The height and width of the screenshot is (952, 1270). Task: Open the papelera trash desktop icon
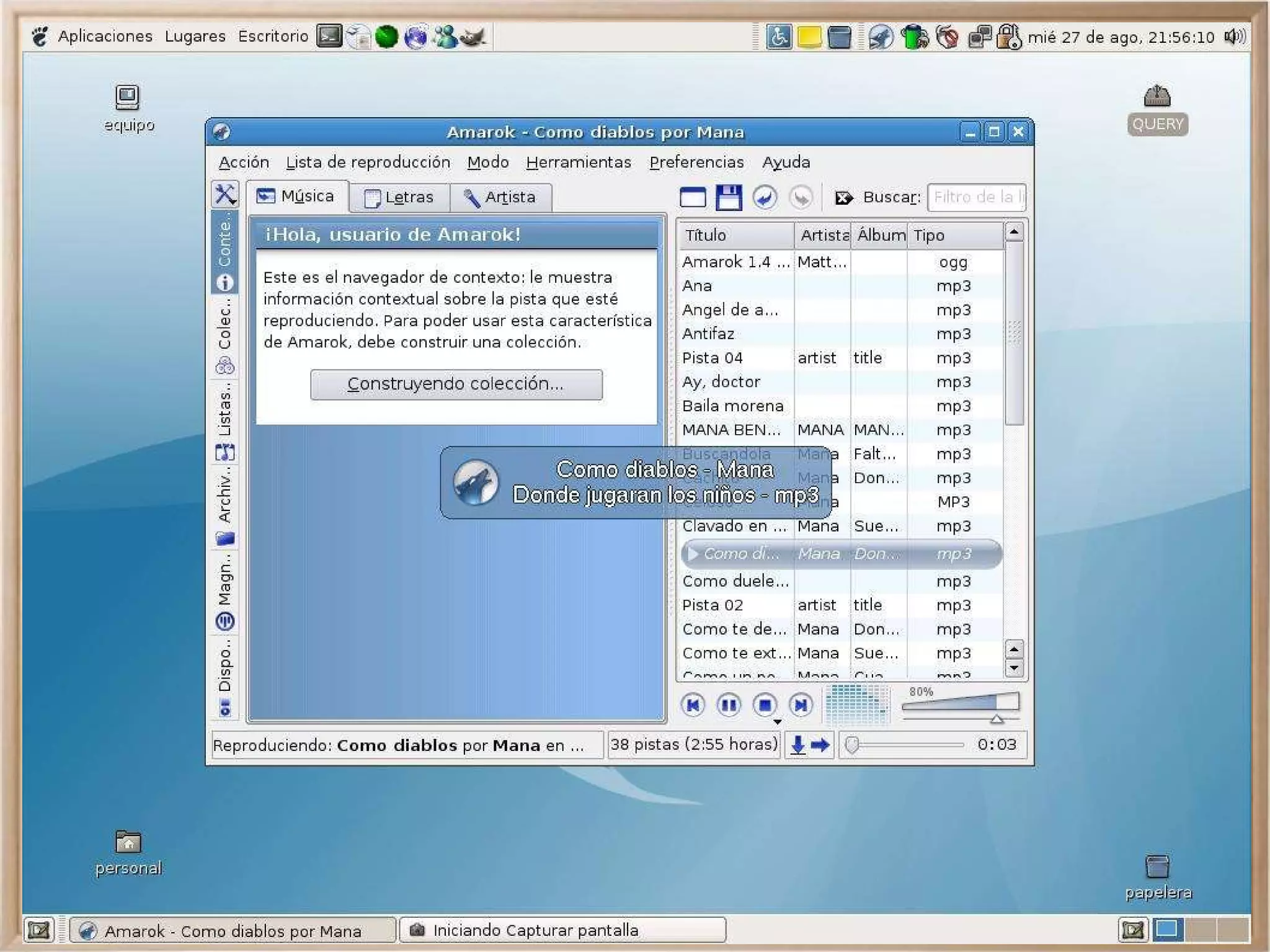click(x=1158, y=877)
